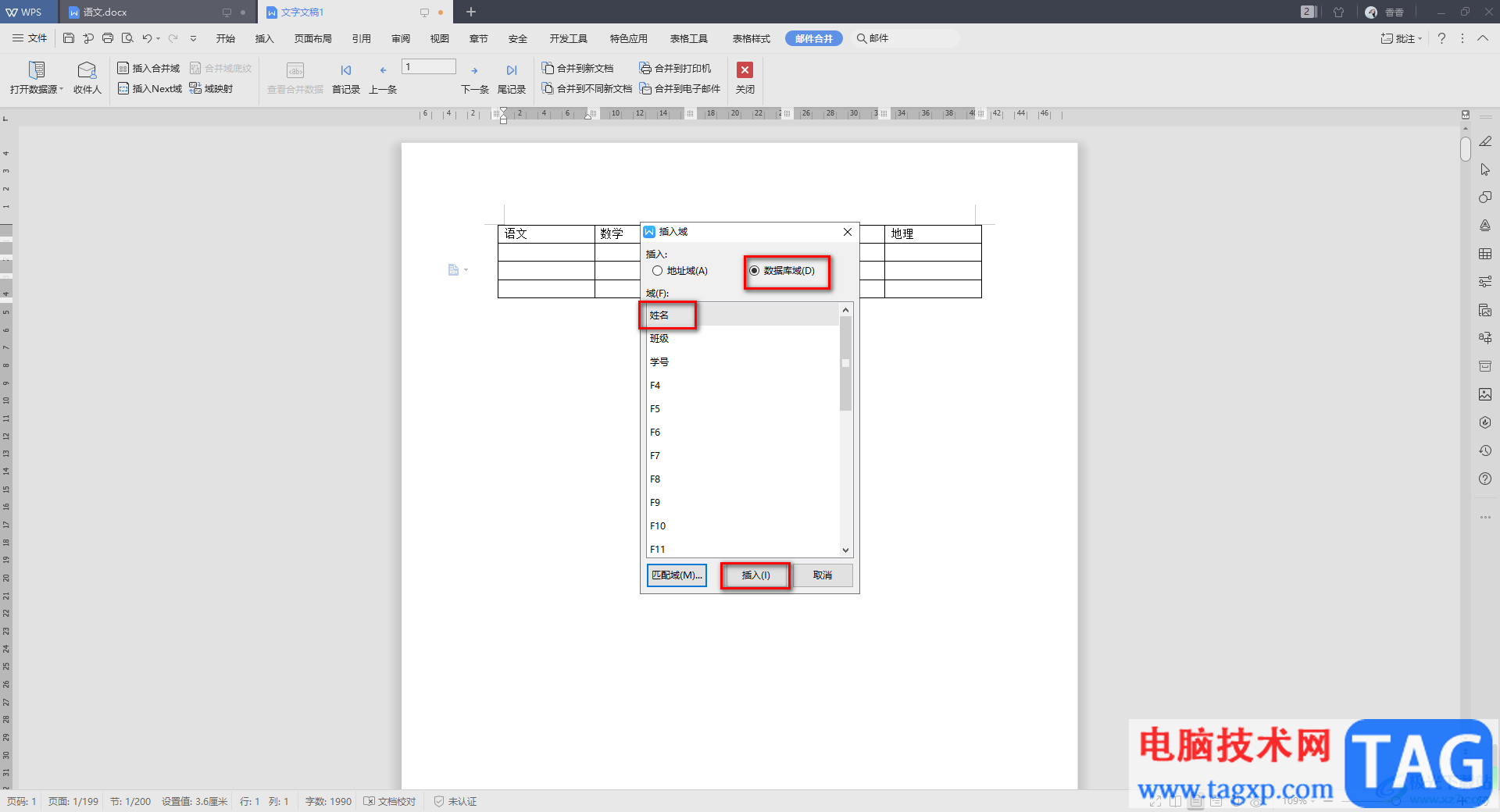Viewport: 1500px width, 812px height.
Task: Select 班级 in the field list
Action: pos(660,339)
